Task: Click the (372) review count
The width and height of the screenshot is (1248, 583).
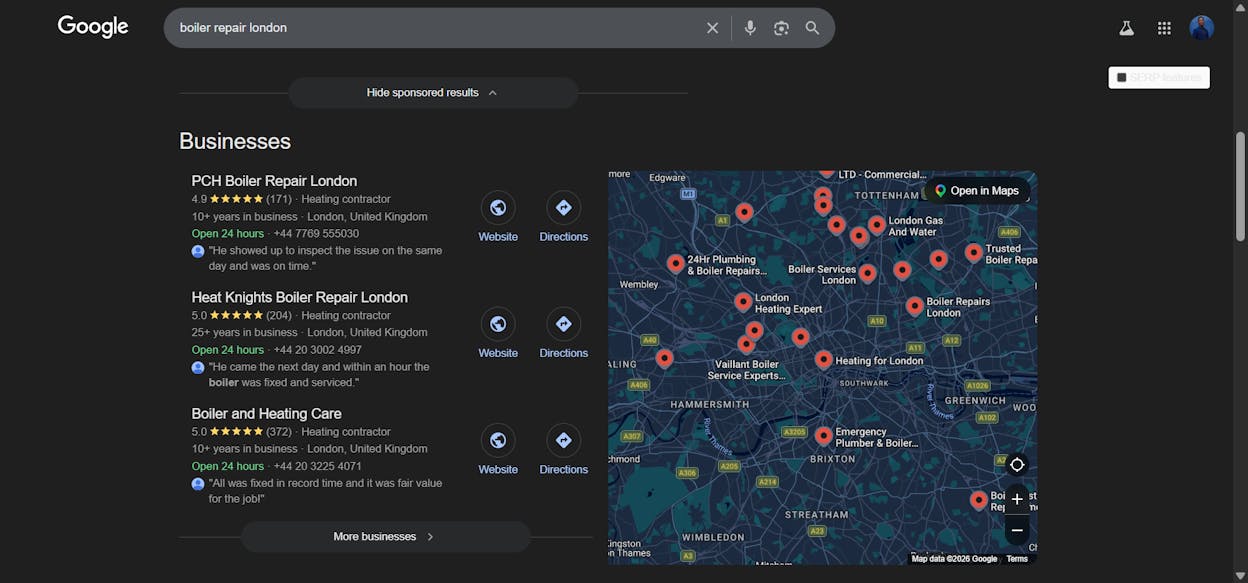Action: (279, 431)
